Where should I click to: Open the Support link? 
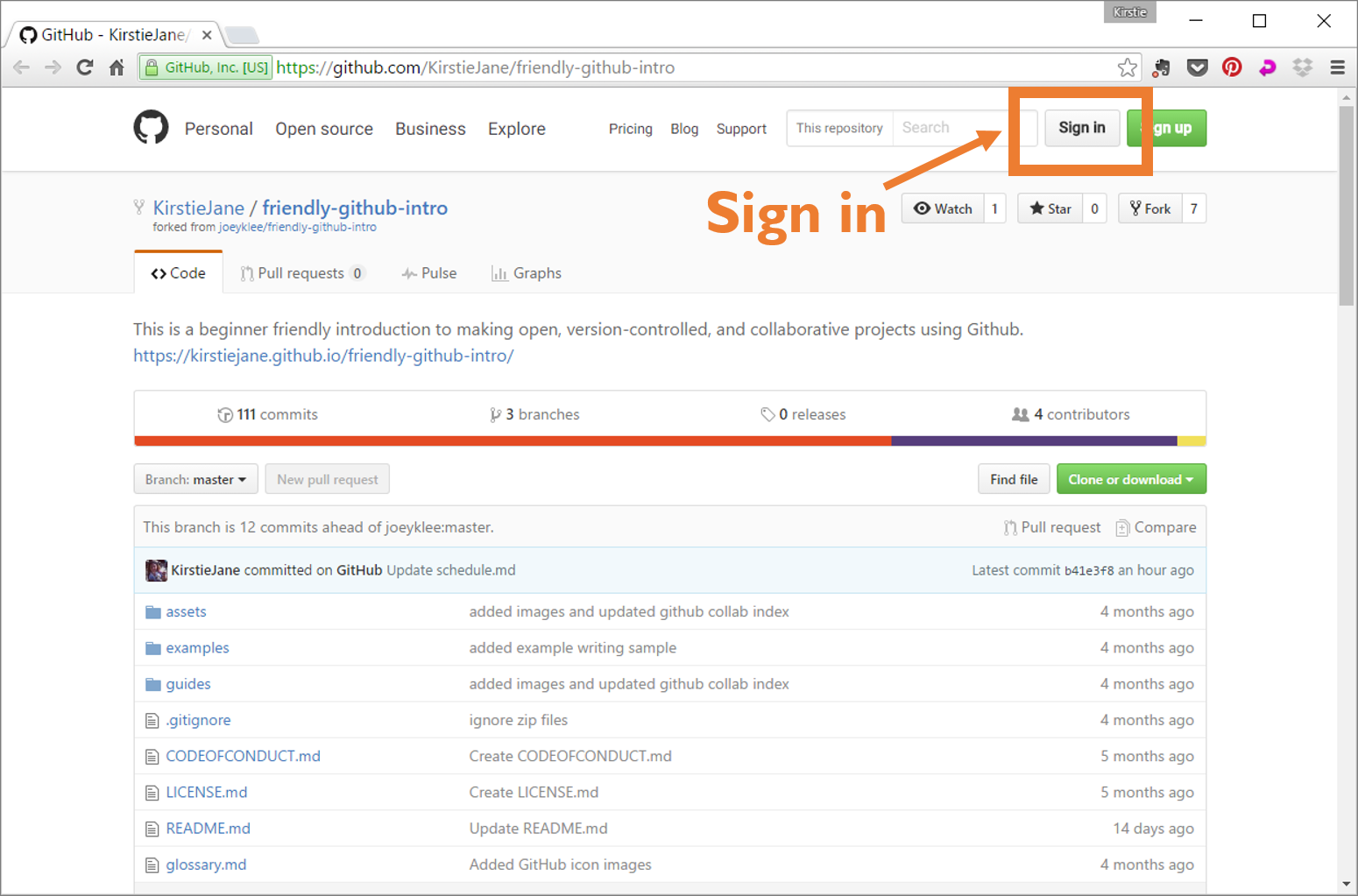(x=741, y=129)
